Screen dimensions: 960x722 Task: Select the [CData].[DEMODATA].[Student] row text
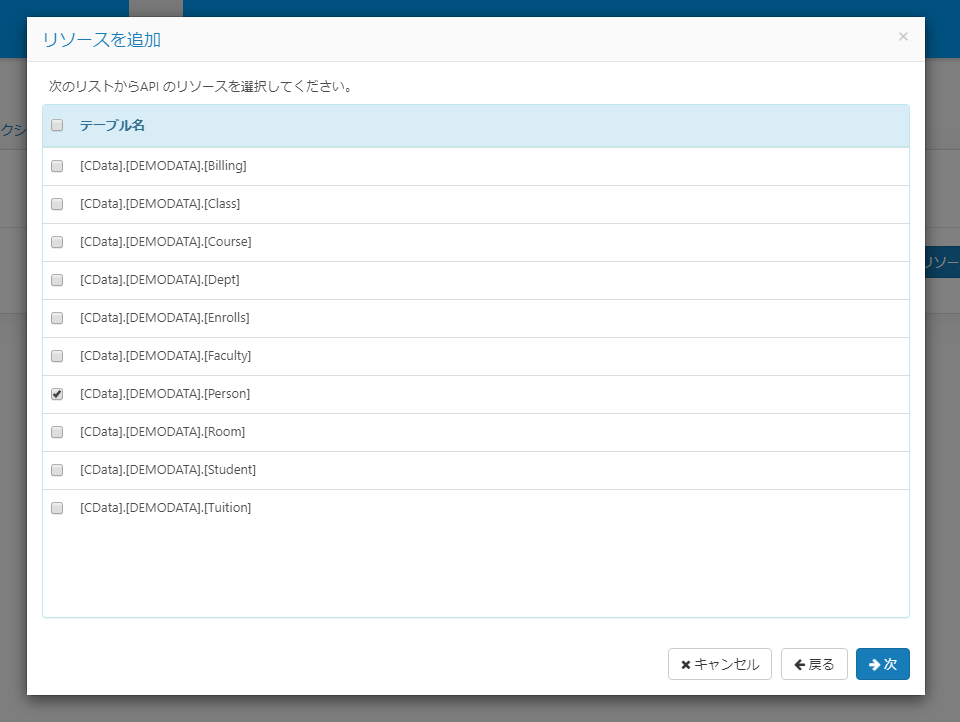click(168, 470)
